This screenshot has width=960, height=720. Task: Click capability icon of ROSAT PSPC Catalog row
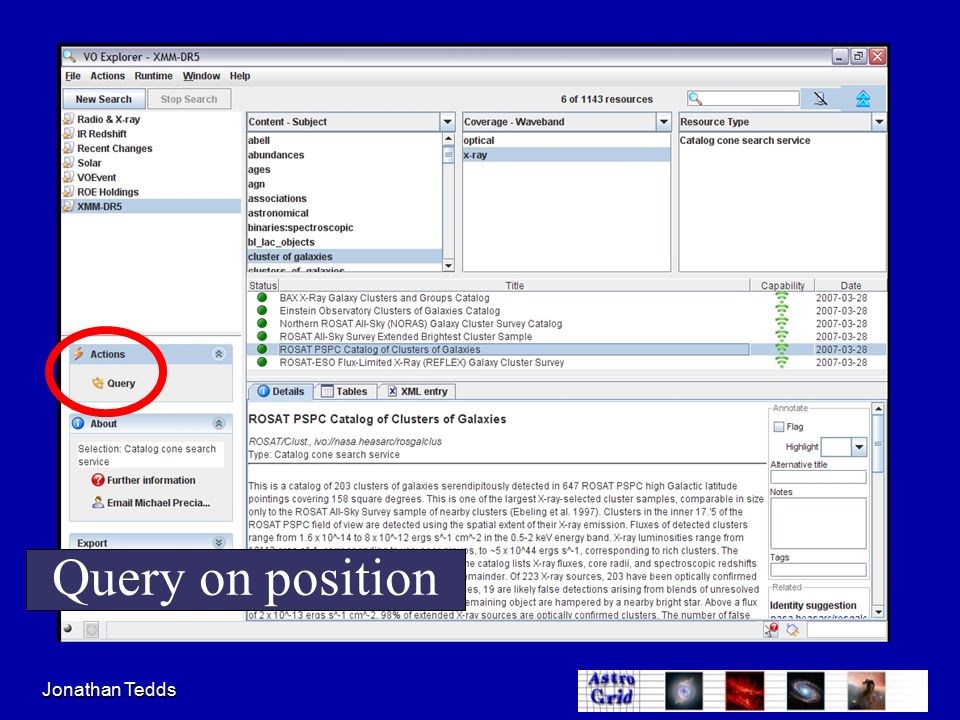782,349
